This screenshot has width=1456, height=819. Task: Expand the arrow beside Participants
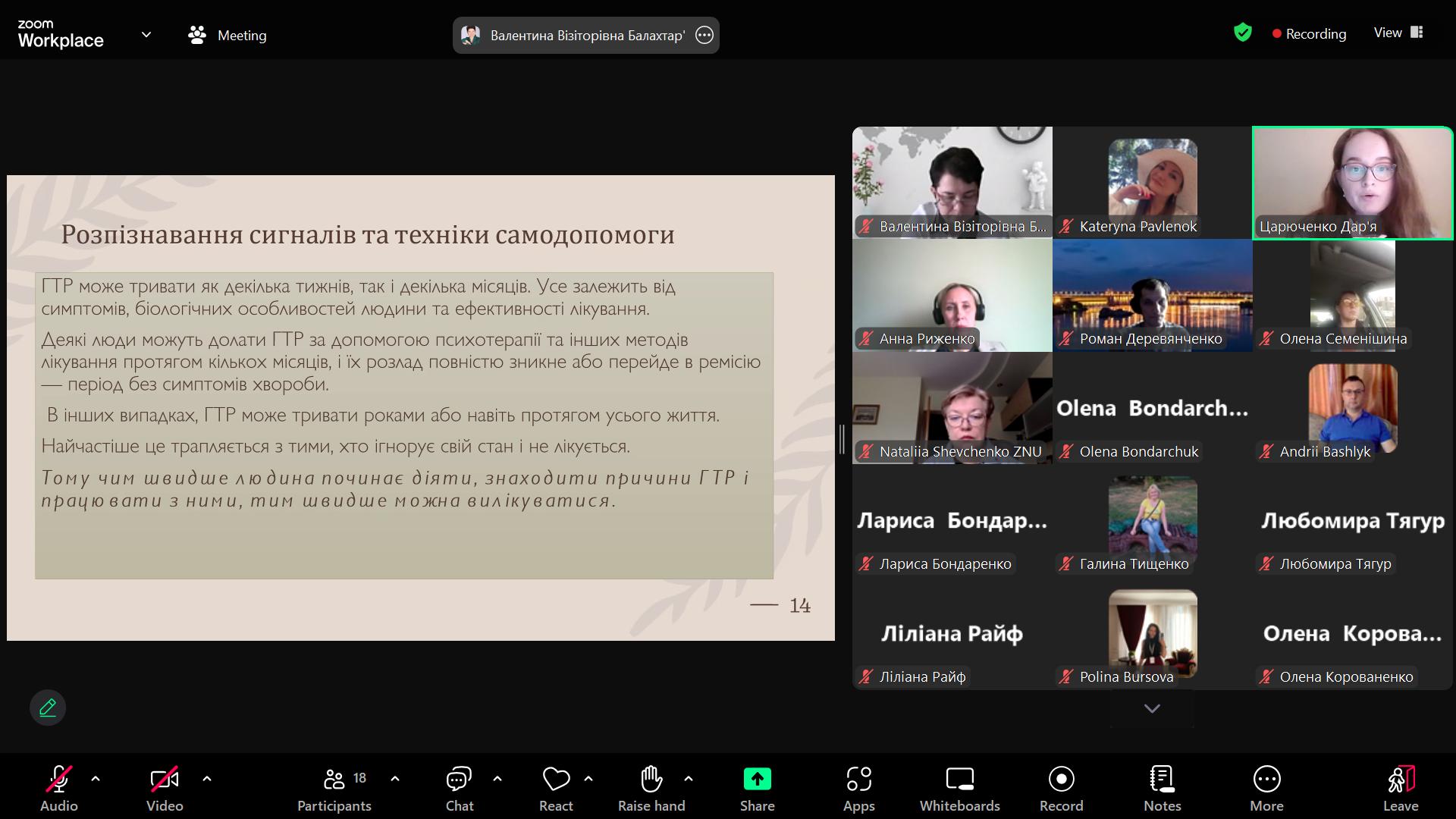395,779
